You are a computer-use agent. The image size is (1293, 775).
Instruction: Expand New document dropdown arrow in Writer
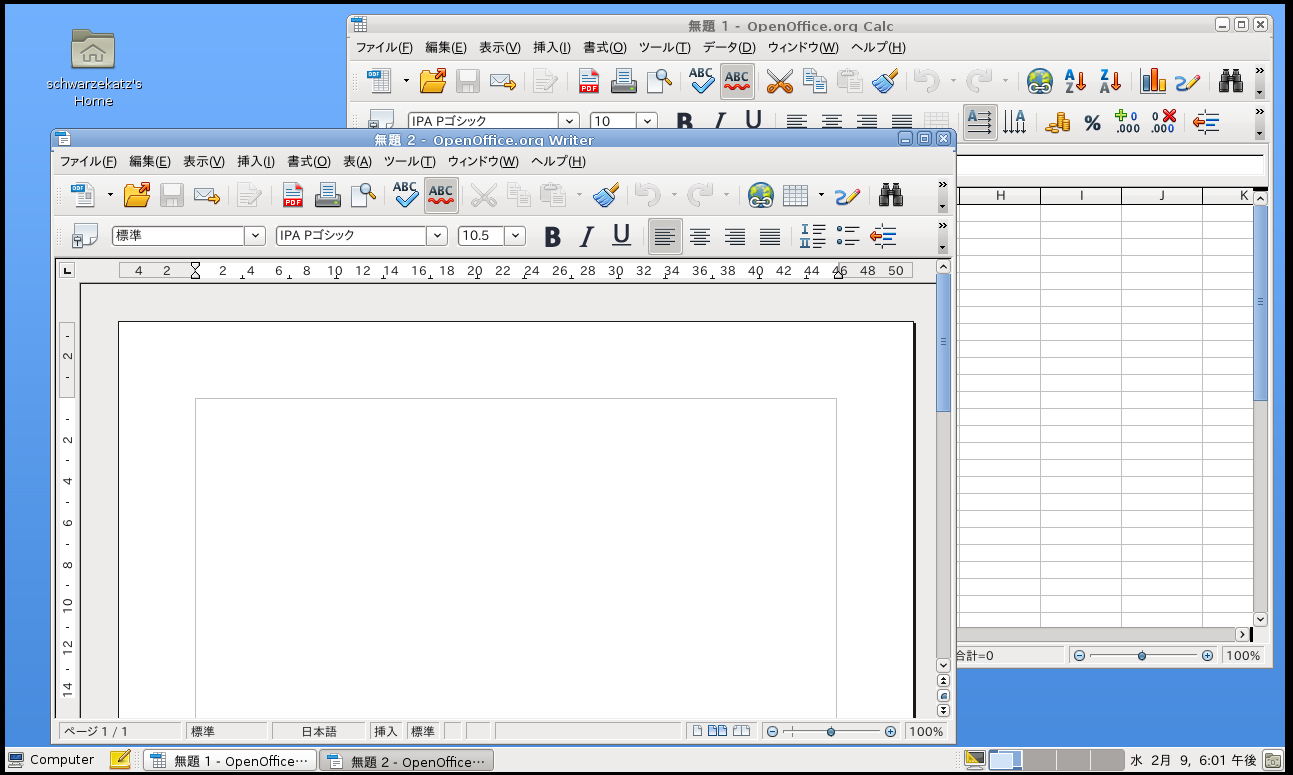pos(110,194)
